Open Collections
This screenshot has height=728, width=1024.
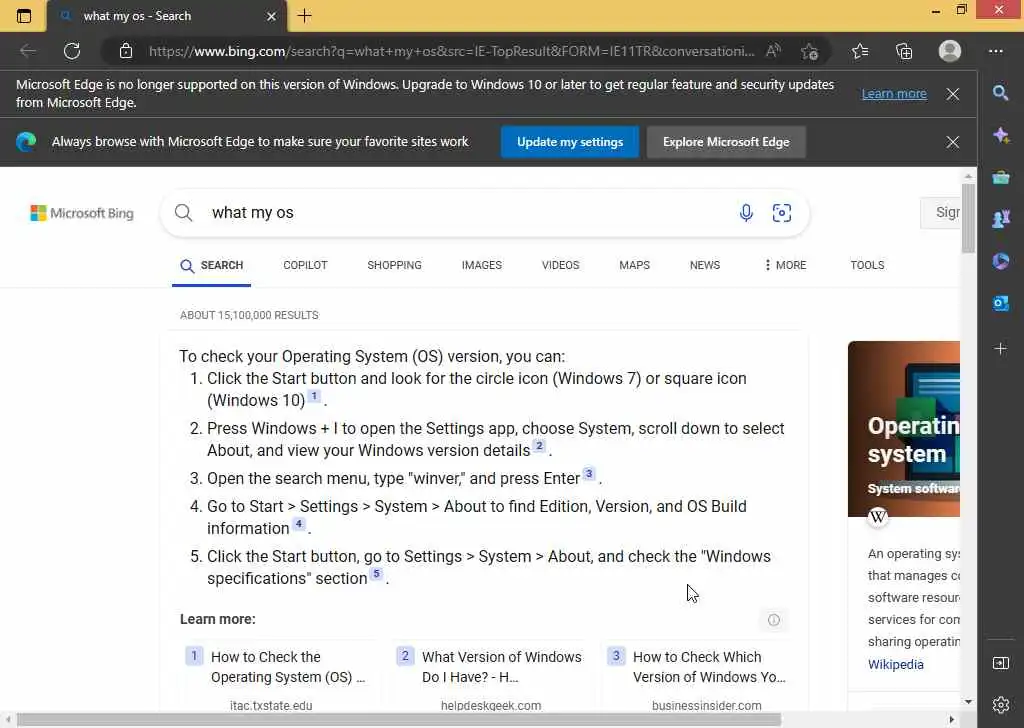pos(904,51)
